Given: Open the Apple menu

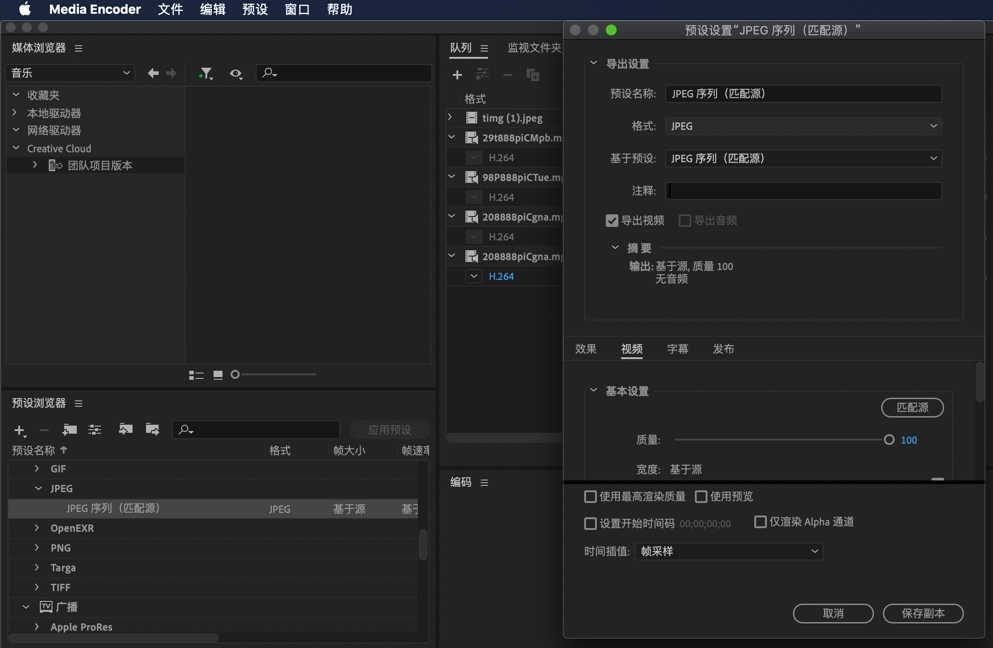Looking at the screenshot, I should 25,9.
